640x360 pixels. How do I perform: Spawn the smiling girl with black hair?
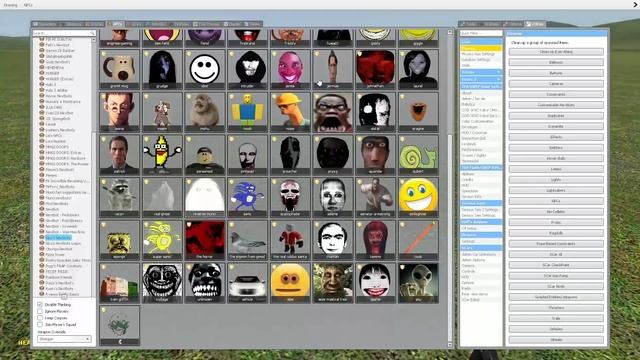[x=375, y=283]
